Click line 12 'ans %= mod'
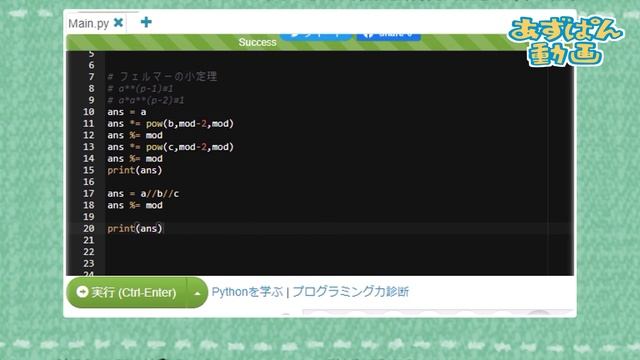The height and width of the screenshot is (360, 640). pyautogui.click(x=135, y=136)
